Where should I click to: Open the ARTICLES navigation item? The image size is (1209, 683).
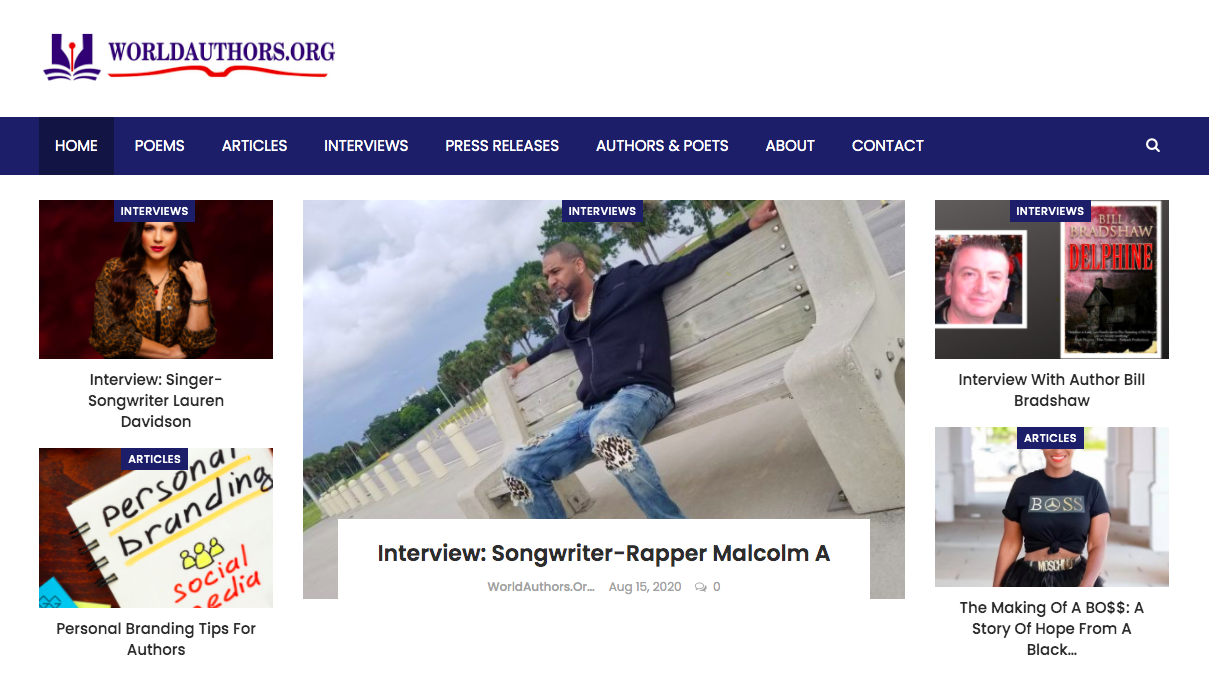[254, 146]
